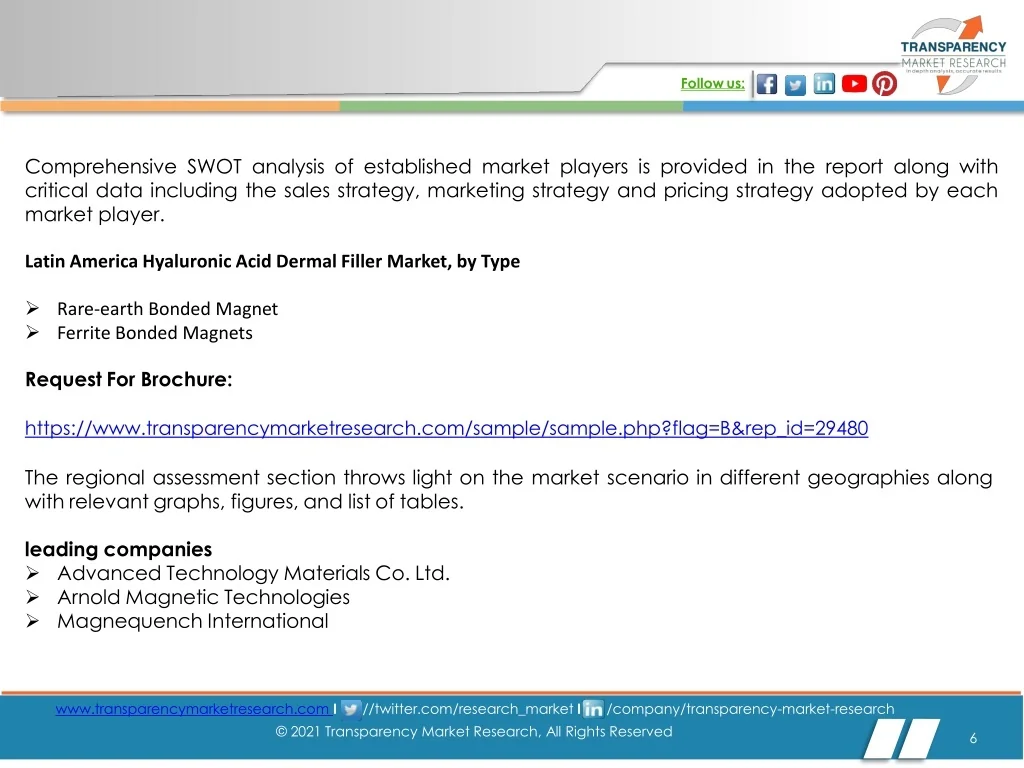Image resolution: width=1024 pixels, height=768 pixels.
Task: Click the green 'Follow us:' link
Action: click(x=712, y=84)
